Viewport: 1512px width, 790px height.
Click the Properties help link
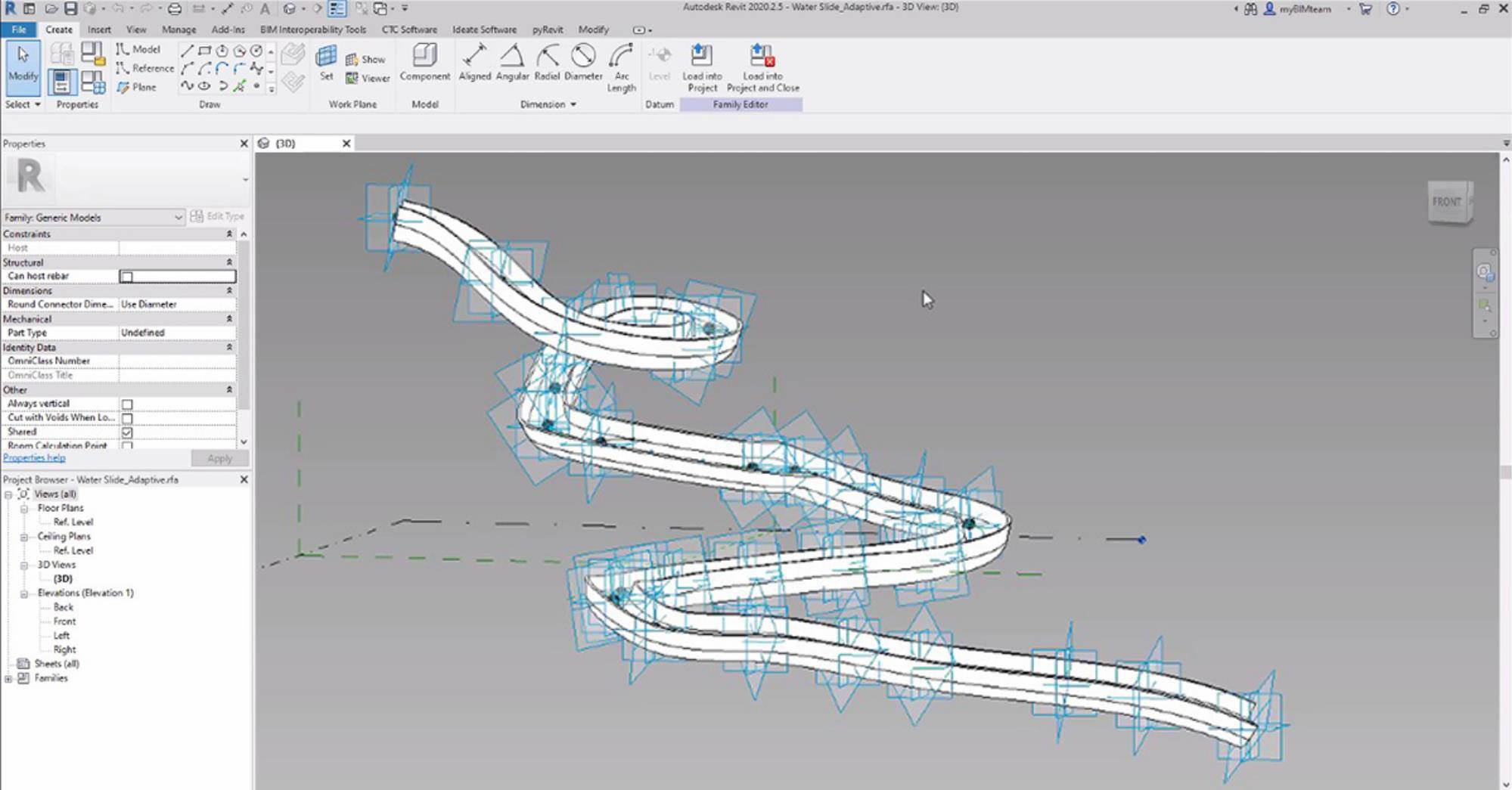(34, 458)
